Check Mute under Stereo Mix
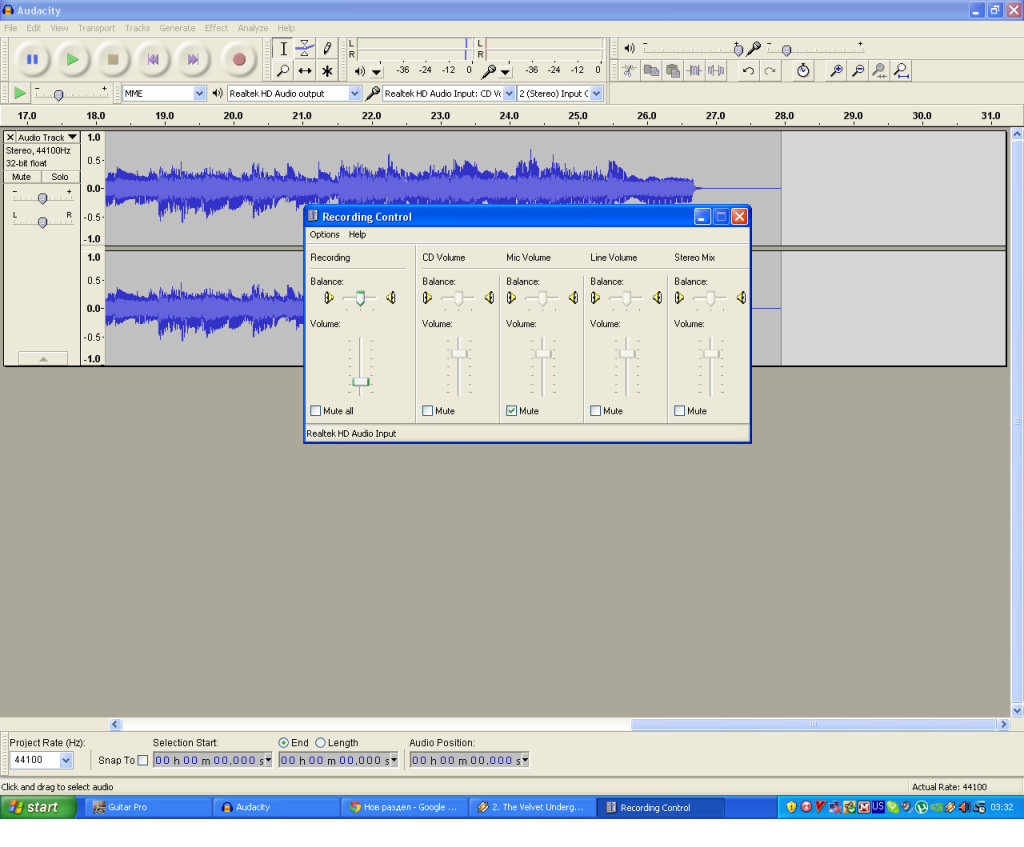Image resolution: width=1024 pixels, height=847 pixels. 680,411
